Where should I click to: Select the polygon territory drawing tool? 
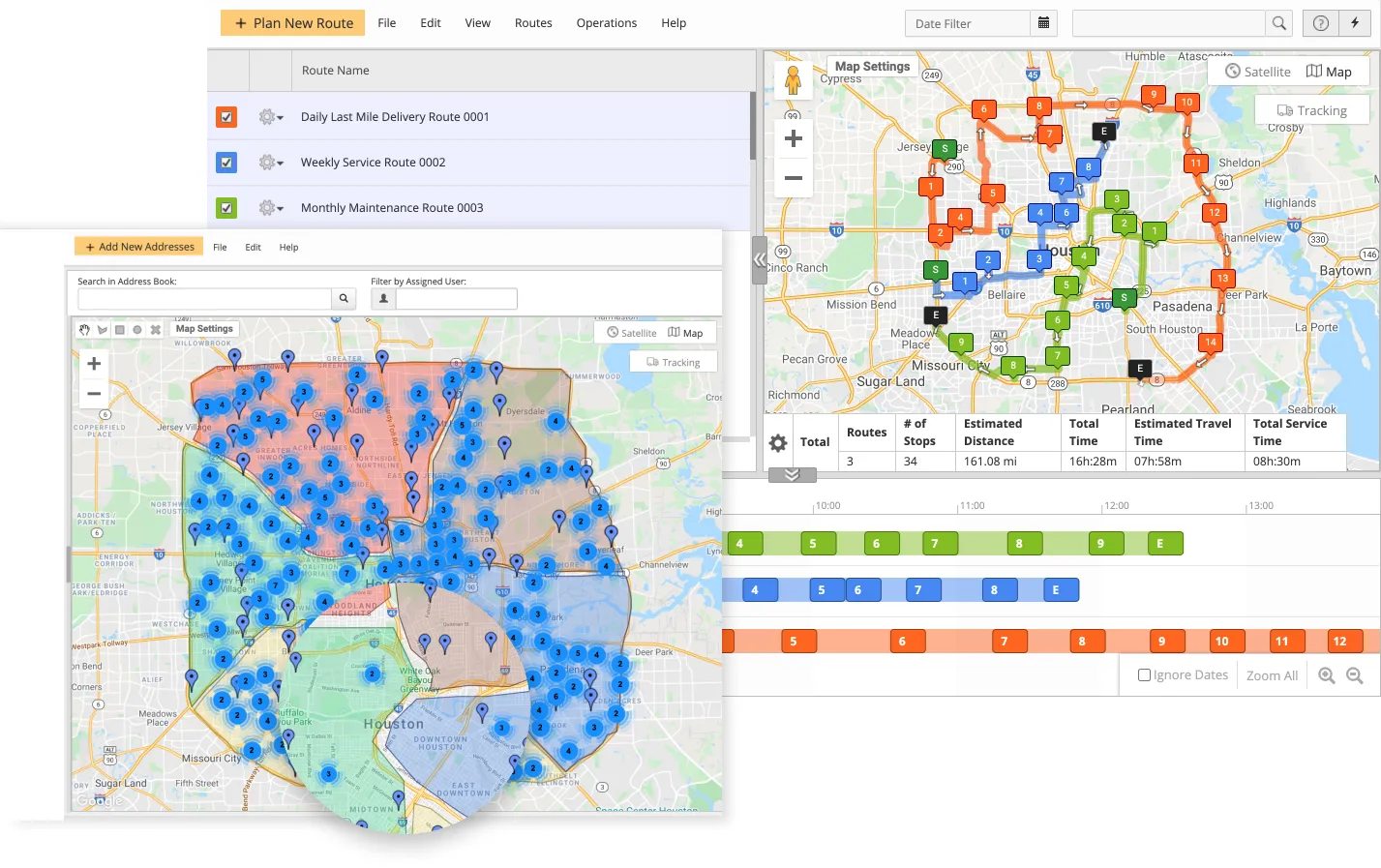[103, 330]
